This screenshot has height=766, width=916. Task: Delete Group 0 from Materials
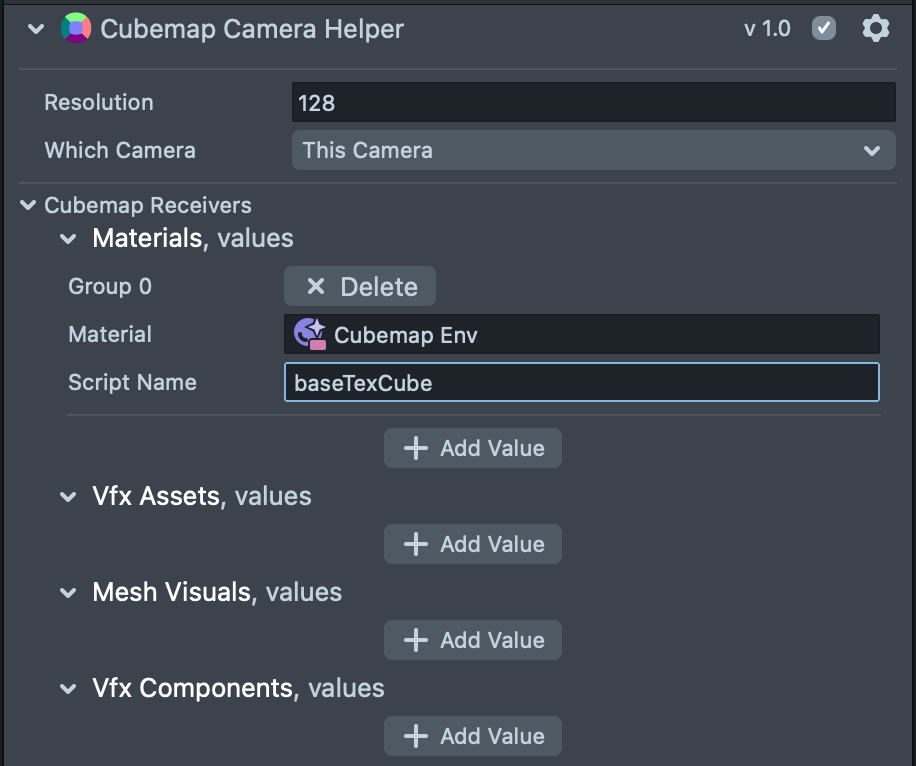pos(360,287)
